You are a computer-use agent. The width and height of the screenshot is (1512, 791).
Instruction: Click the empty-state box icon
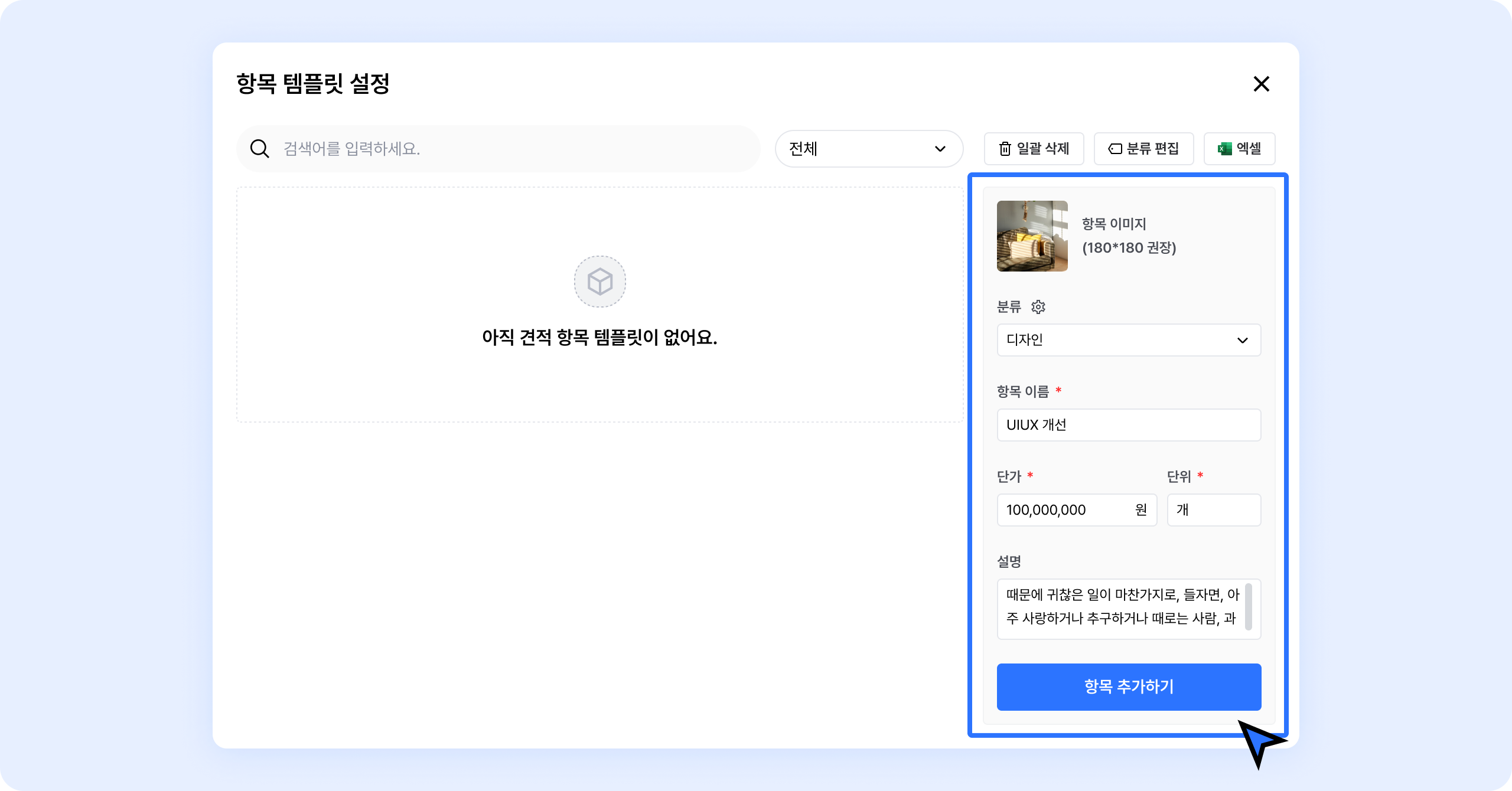click(599, 282)
